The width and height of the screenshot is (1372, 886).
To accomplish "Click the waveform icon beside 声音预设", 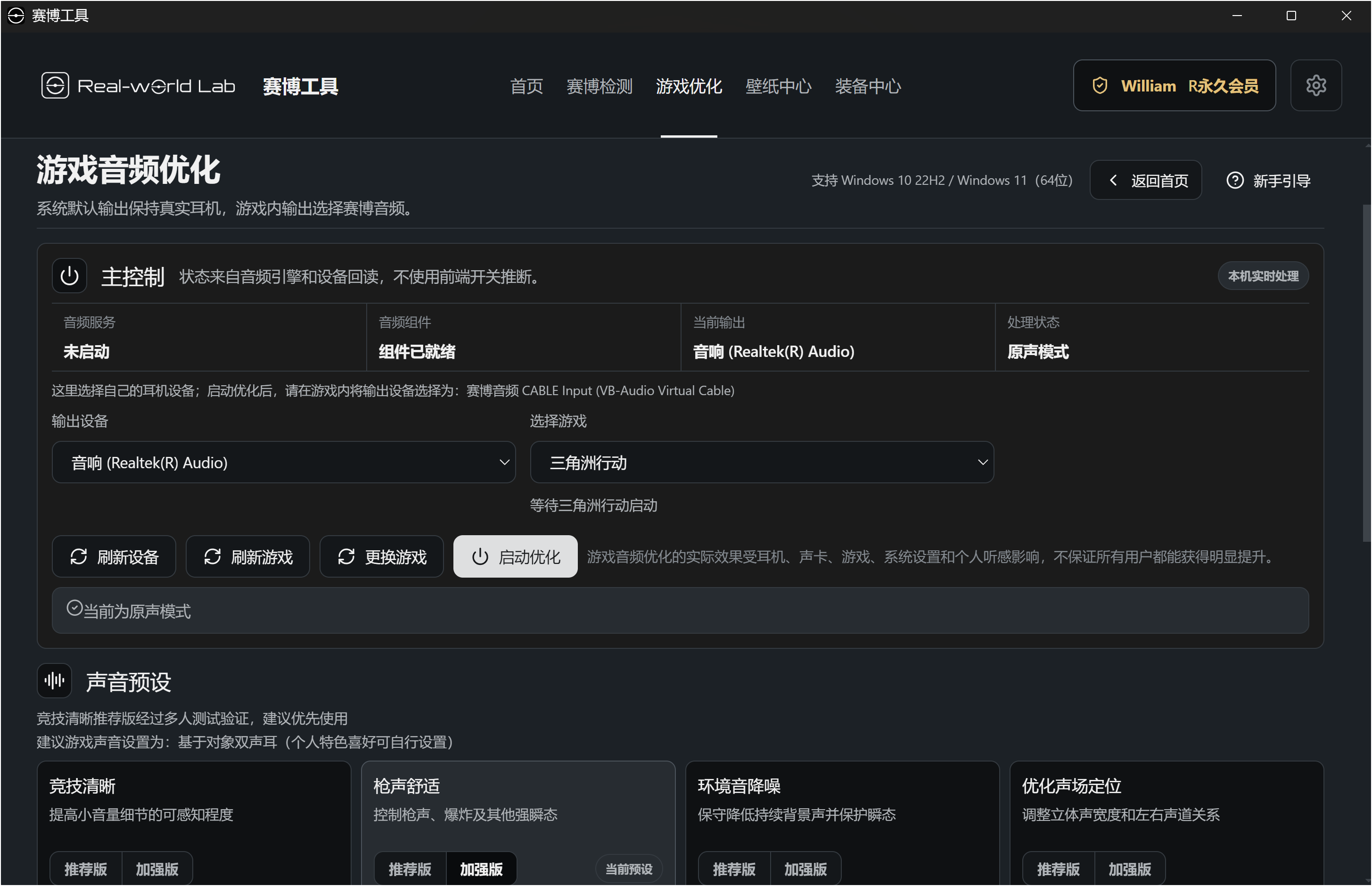I will coord(55,681).
